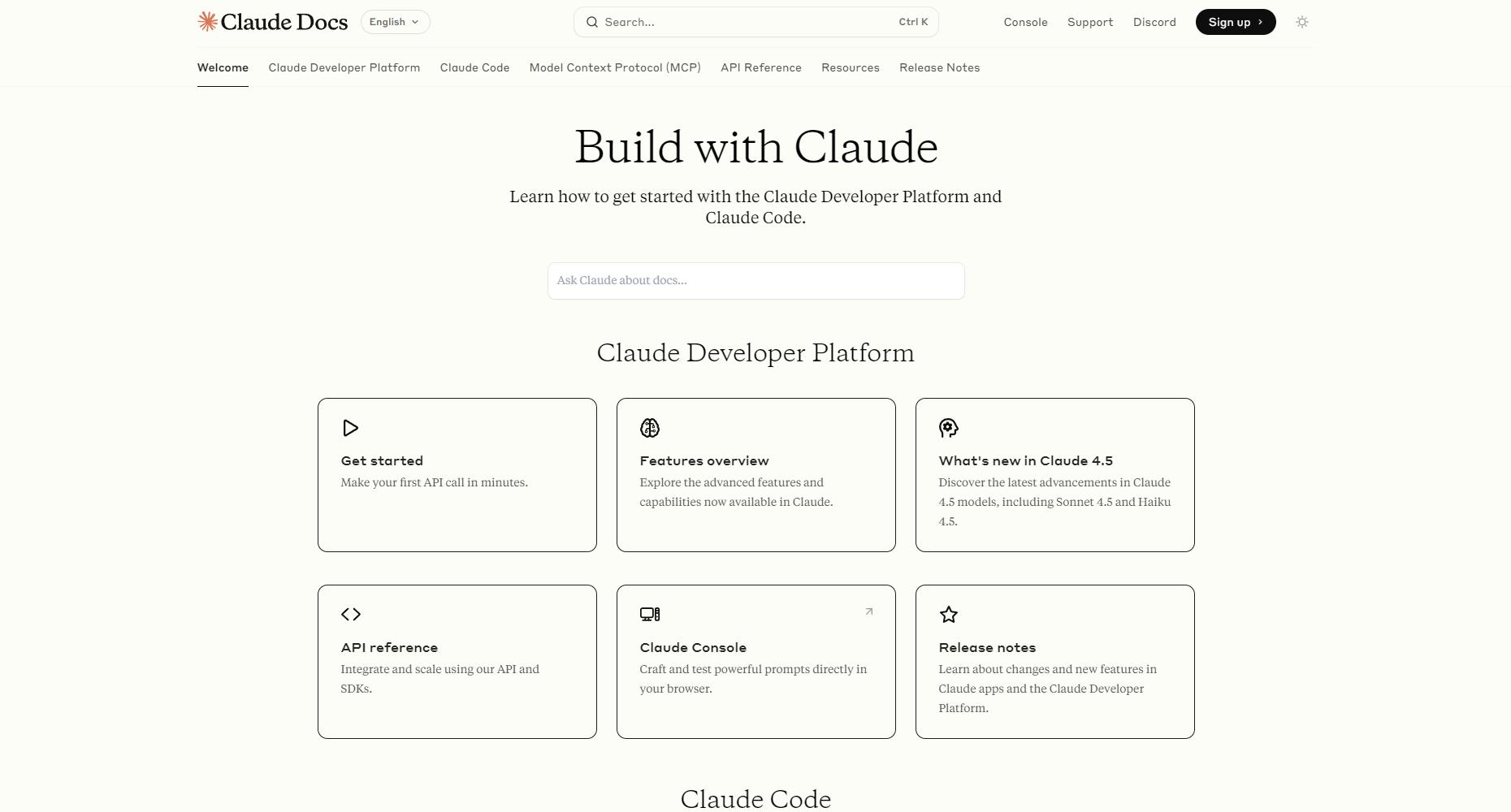Click the code brackets icon for API reference
Image resolution: width=1511 pixels, height=812 pixels.
coord(351,615)
